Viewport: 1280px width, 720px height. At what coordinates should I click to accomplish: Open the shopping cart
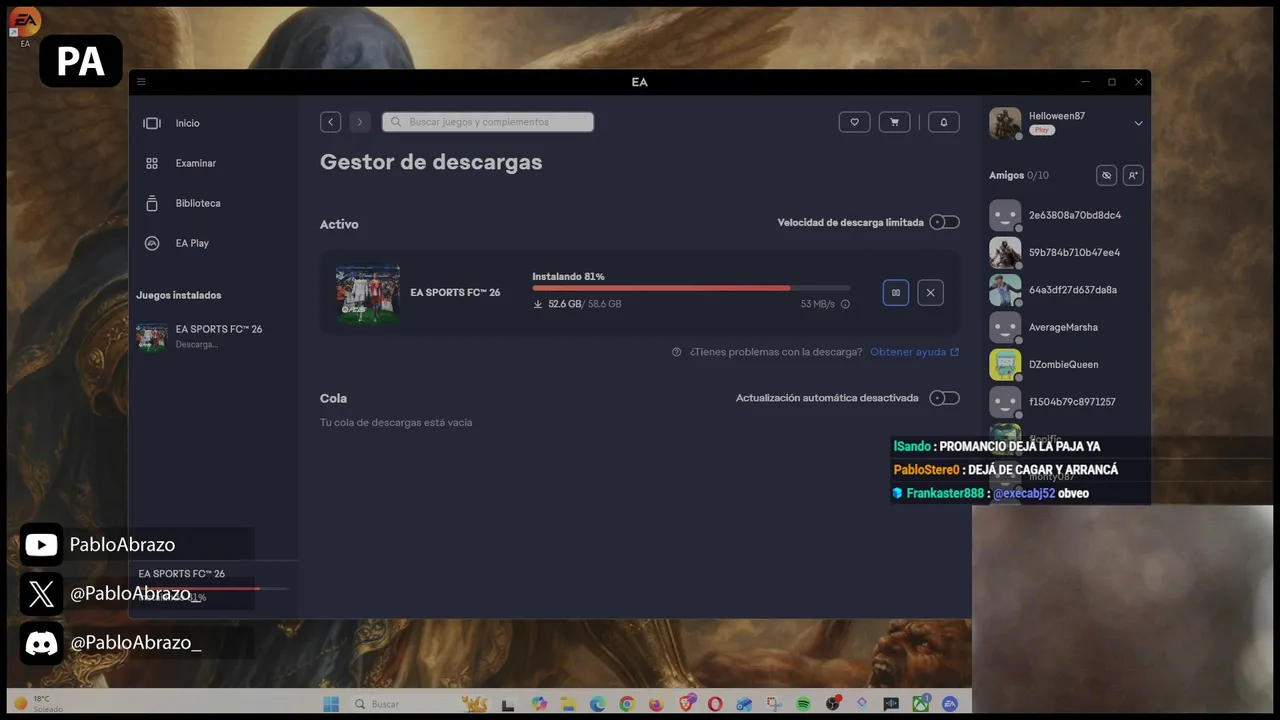894,122
